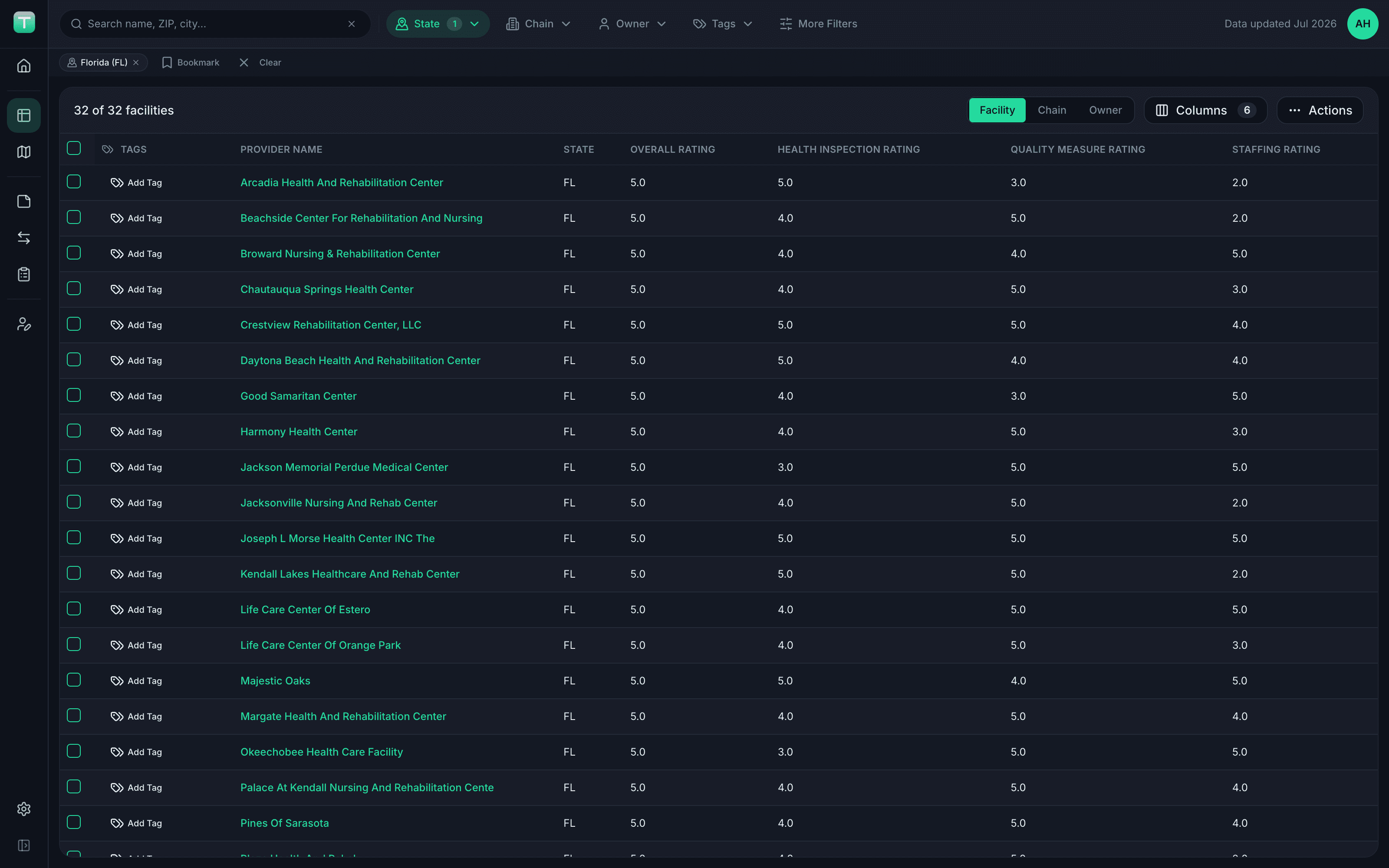
Task: Open the Owner filter dropdown
Action: (632, 23)
